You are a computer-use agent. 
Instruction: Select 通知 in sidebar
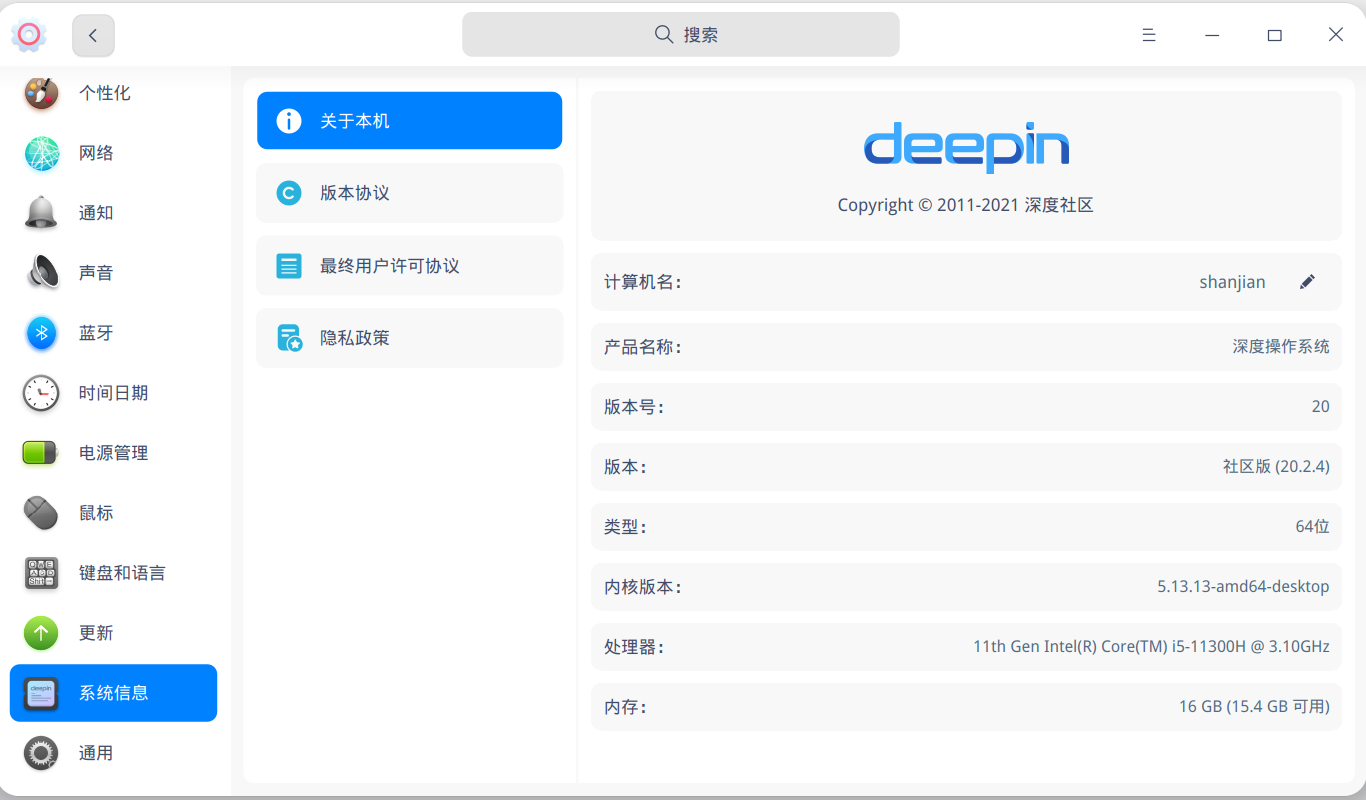[113, 213]
